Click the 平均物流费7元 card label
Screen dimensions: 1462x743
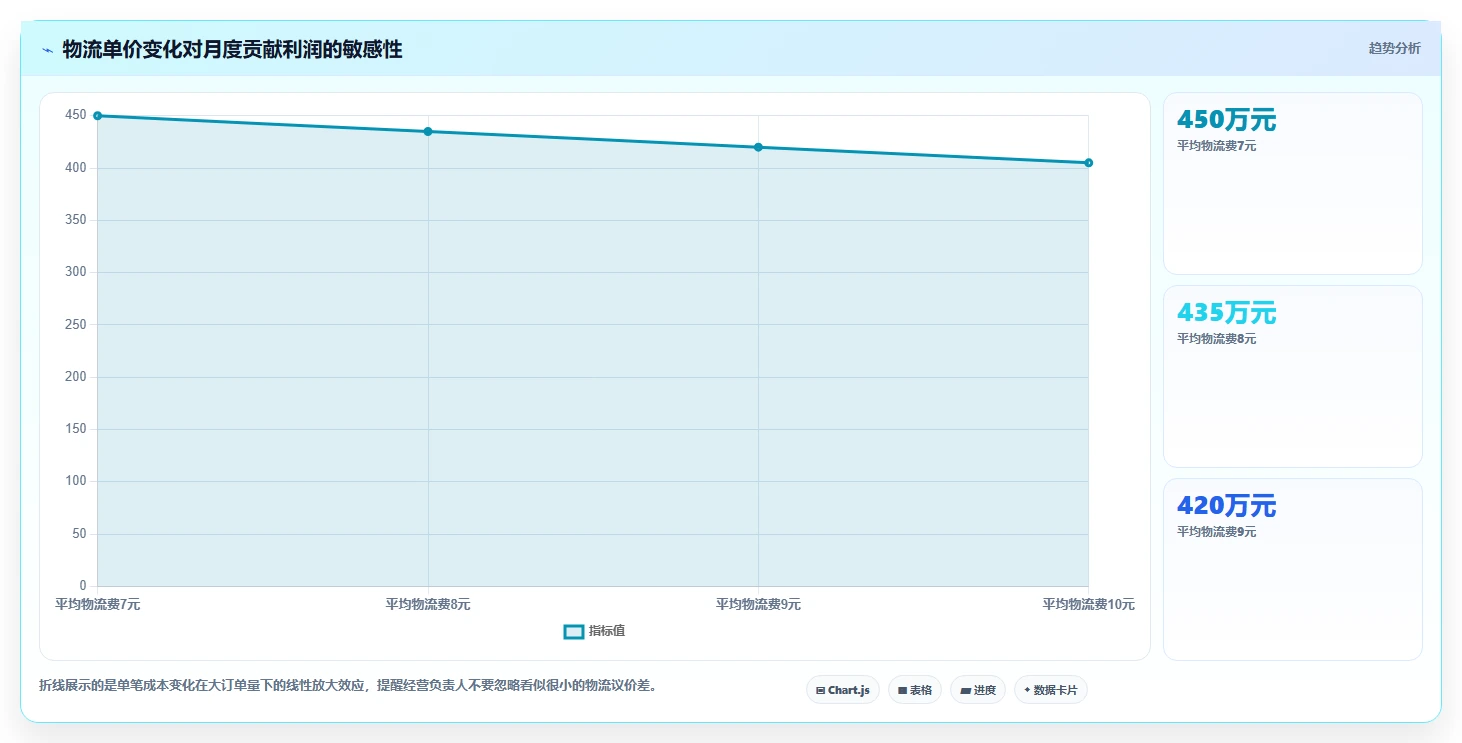tap(1216, 146)
